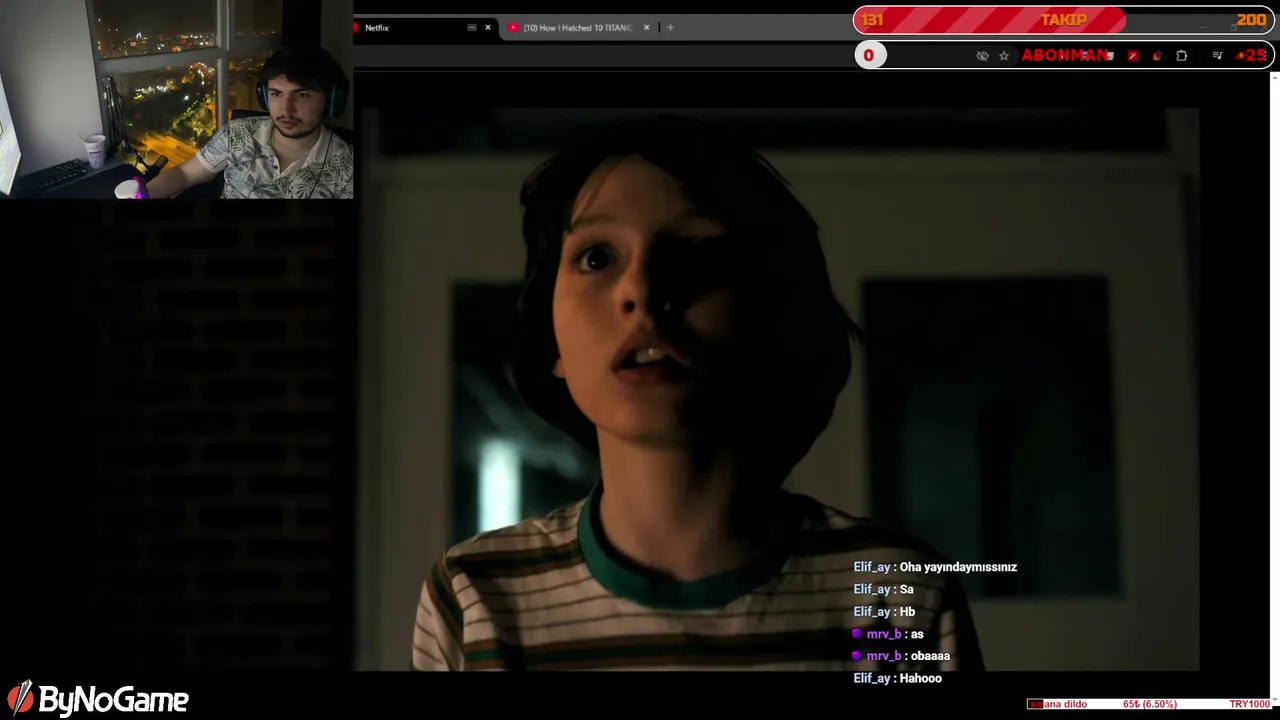Open the Extensions puzzle-piece menu
The width and height of the screenshot is (1280, 720).
[1182, 56]
